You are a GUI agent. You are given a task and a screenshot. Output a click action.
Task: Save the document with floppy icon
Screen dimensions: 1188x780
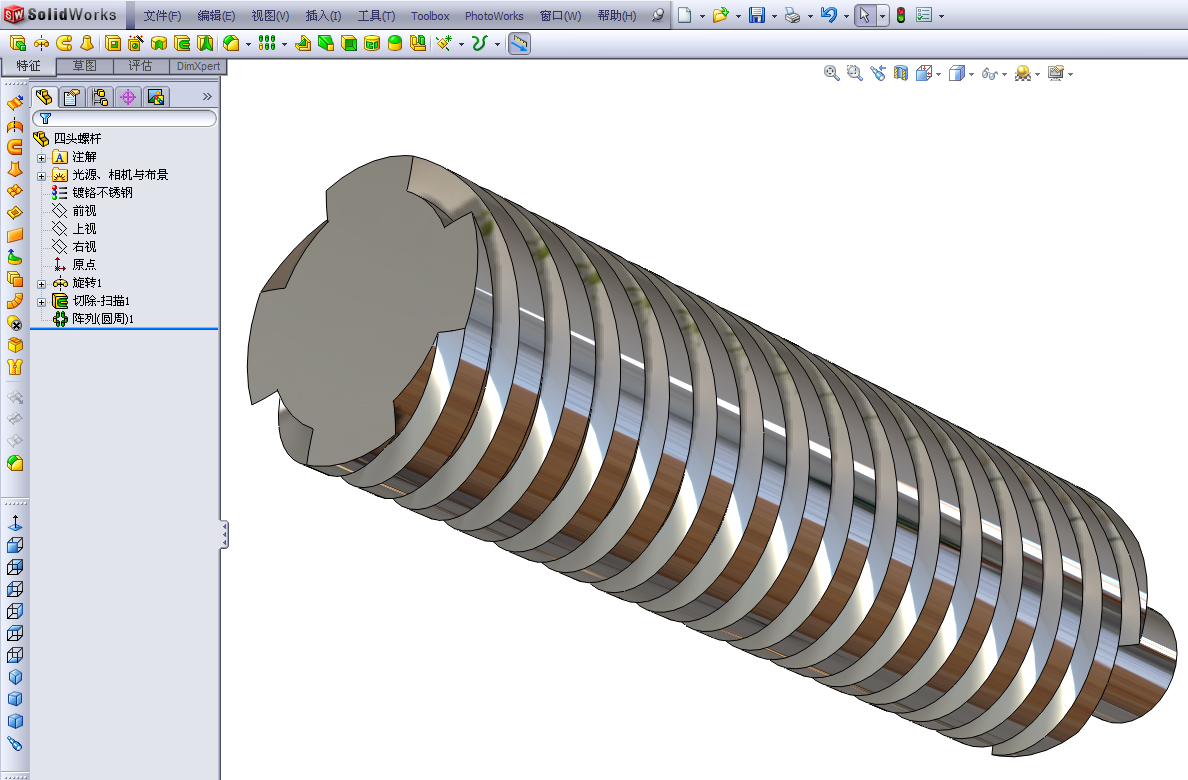(757, 15)
